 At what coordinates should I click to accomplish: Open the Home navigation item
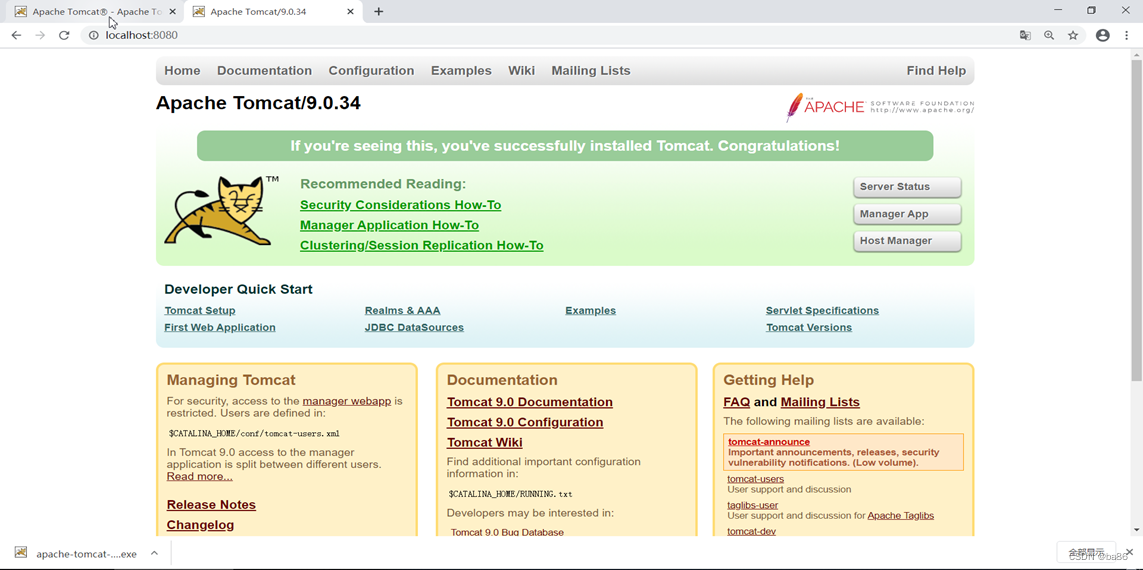(x=182, y=71)
